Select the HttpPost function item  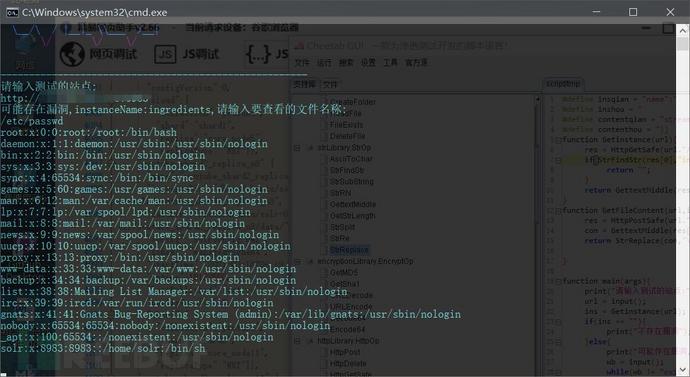pos(345,352)
